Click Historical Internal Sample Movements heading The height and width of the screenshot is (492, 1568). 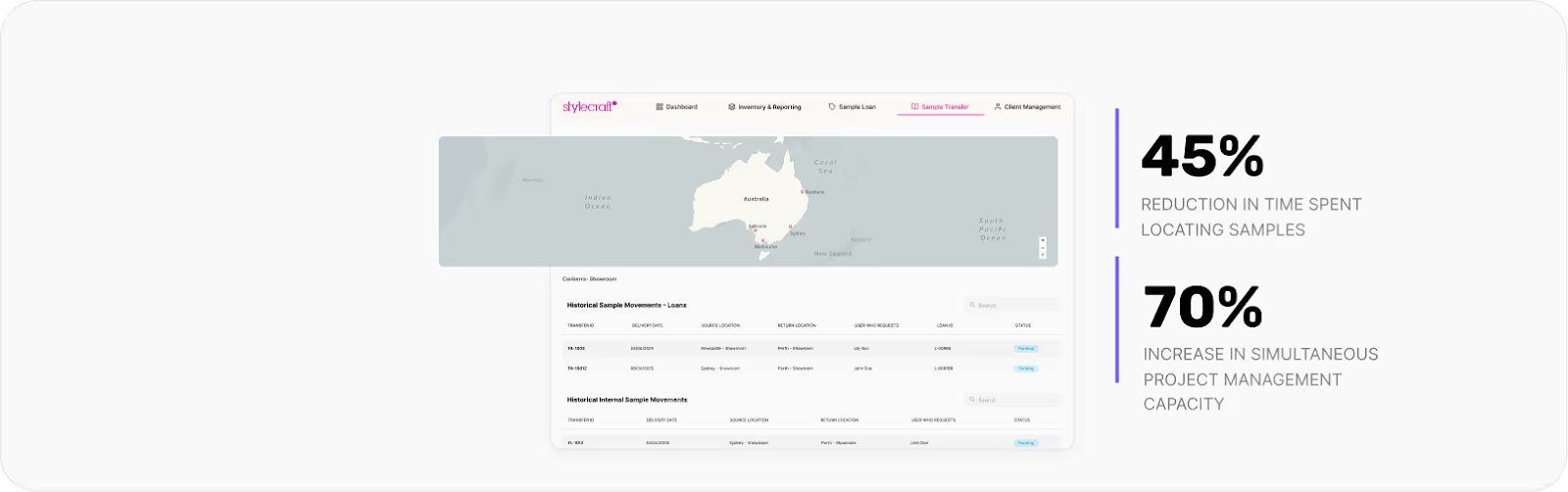[627, 400]
